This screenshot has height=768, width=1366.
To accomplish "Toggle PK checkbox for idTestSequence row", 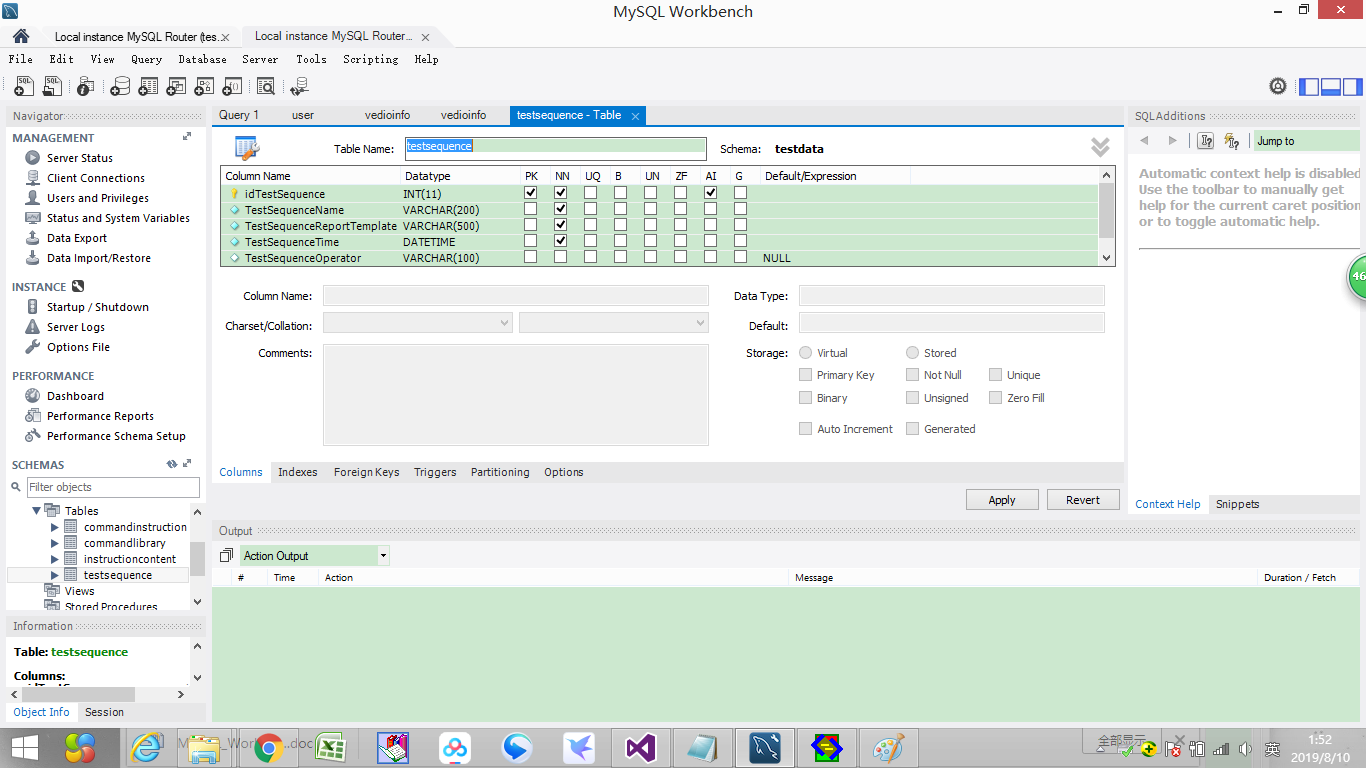I will coord(531,193).
